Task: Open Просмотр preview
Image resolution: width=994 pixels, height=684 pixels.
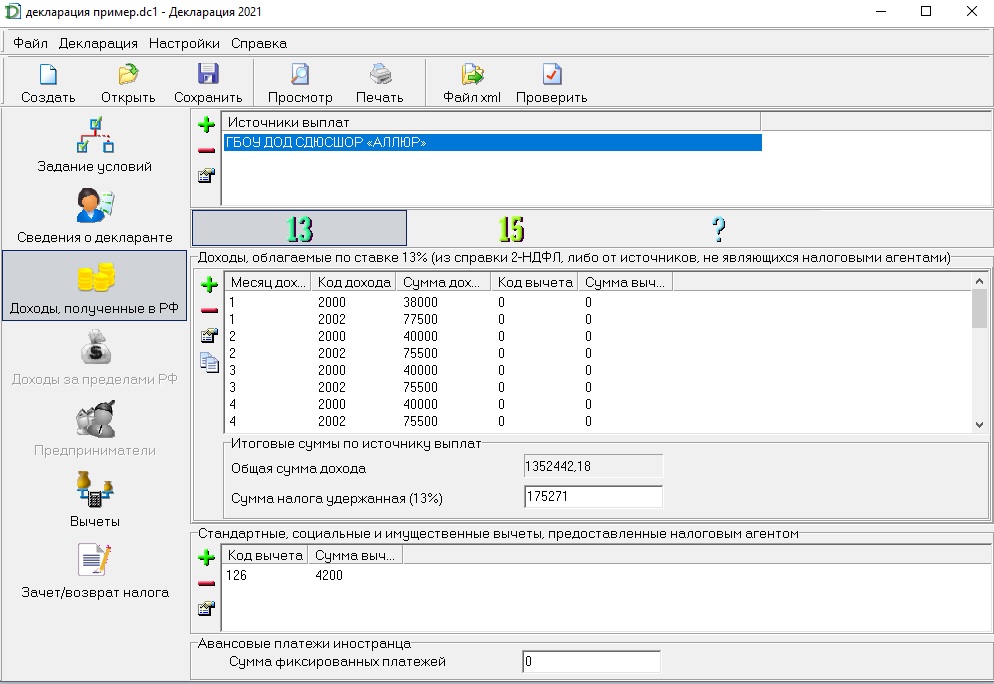Action: (x=300, y=82)
